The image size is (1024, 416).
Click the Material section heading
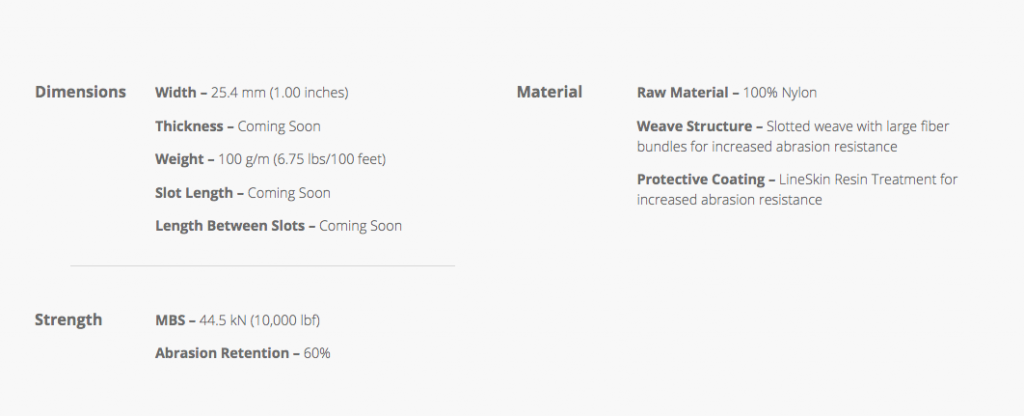tap(549, 92)
